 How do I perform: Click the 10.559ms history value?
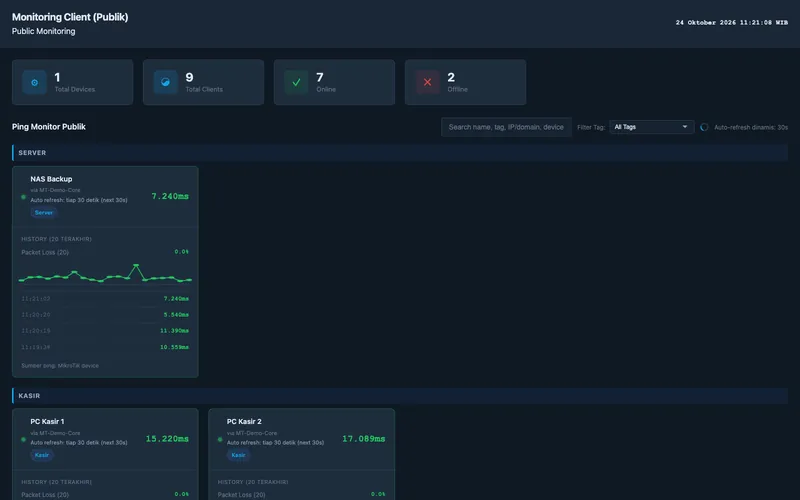pyautogui.click(x=174, y=347)
